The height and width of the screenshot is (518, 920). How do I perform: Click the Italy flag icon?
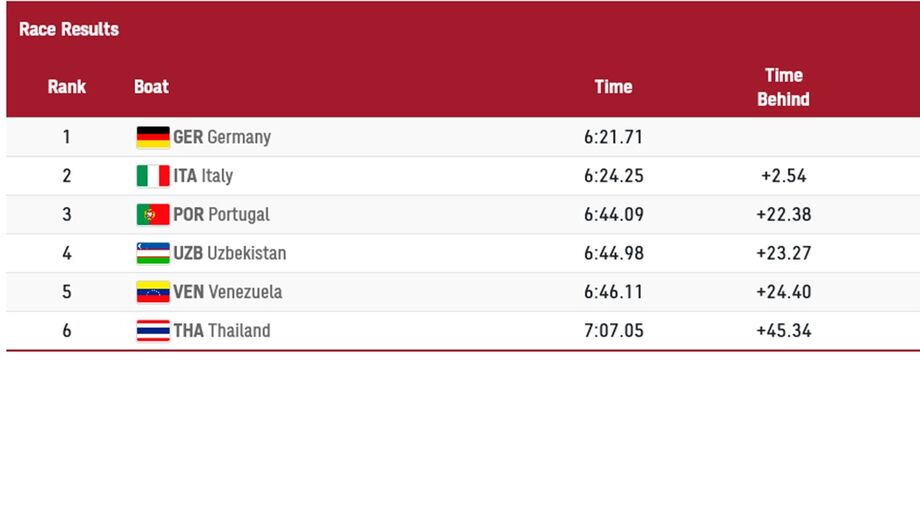(x=153, y=176)
